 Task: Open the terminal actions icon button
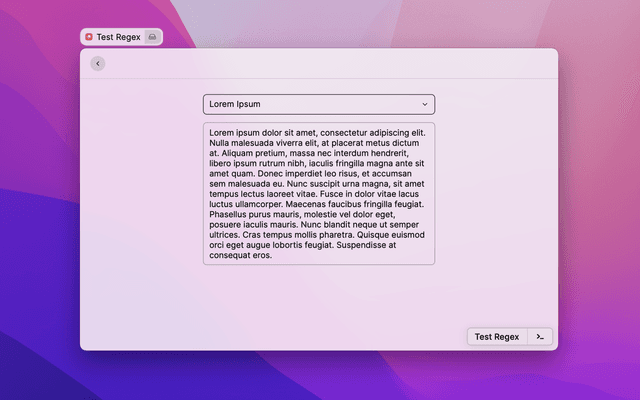click(540, 337)
